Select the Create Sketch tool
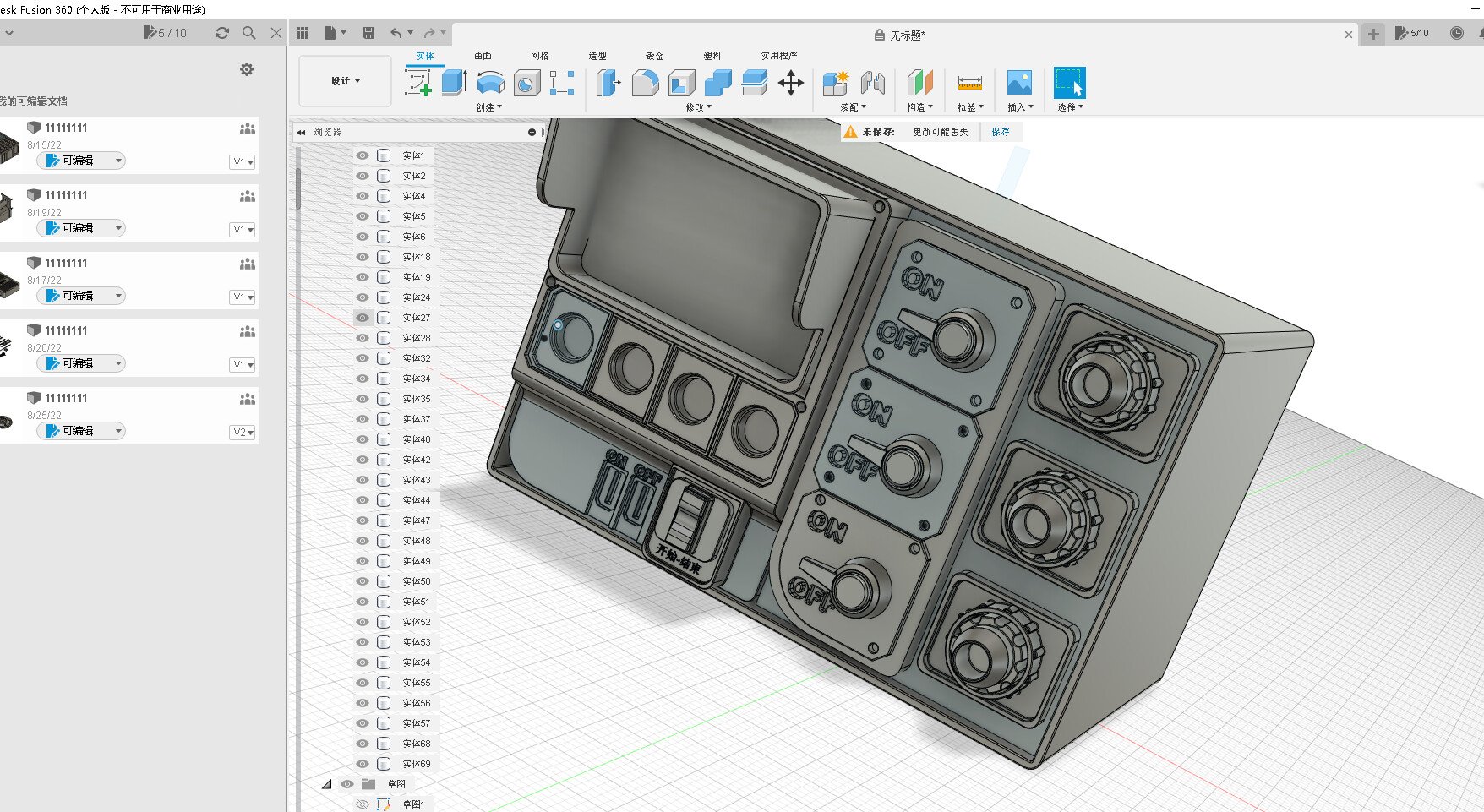1484x812 pixels. (418, 83)
